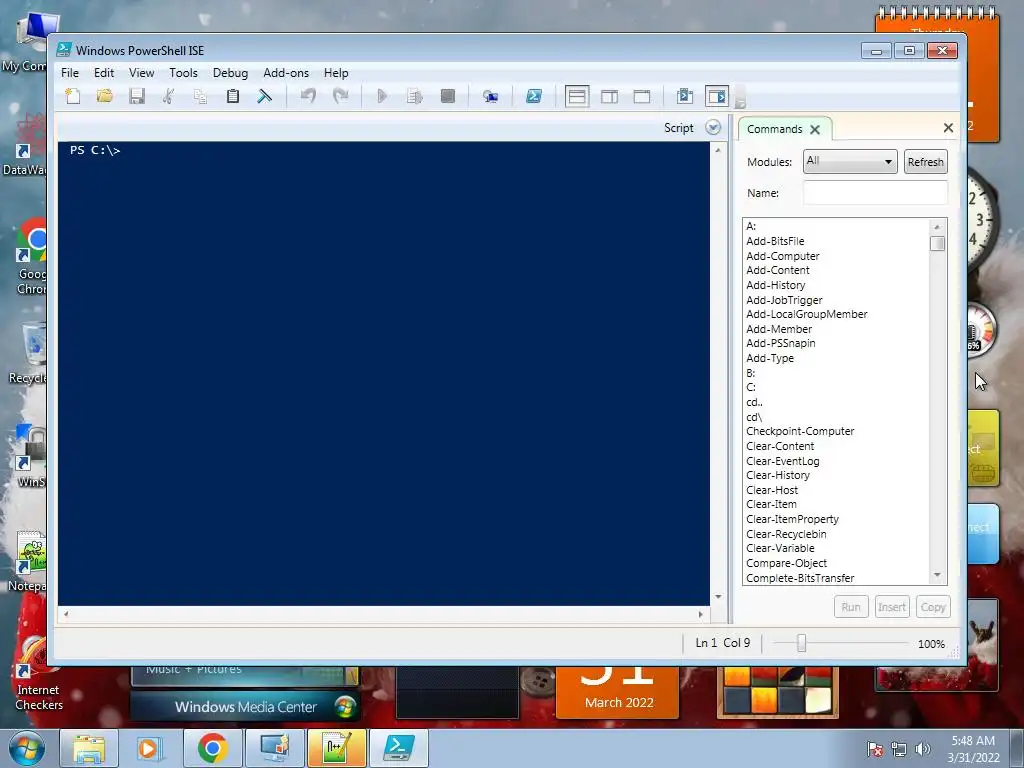Adjust the zoom slider in status bar
1024x768 pixels.
pyautogui.click(x=801, y=643)
